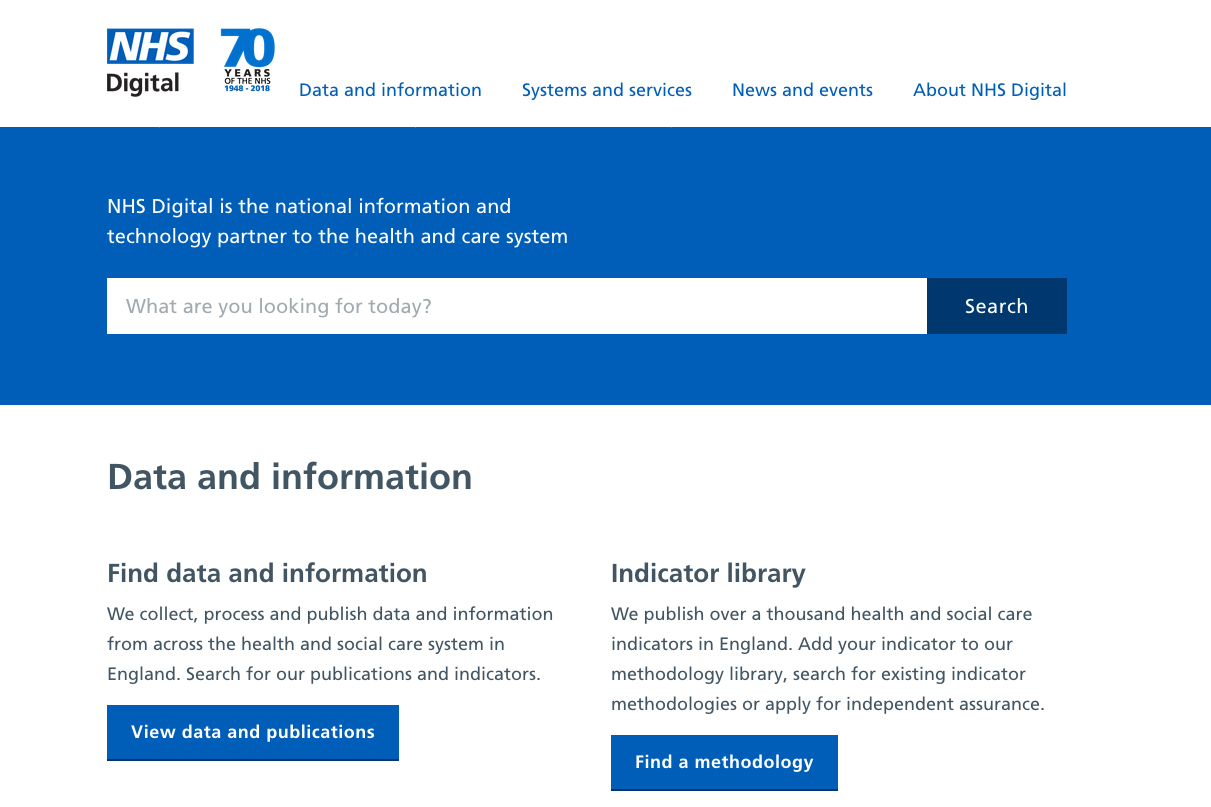The width and height of the screenshot is (1211, 807).
Task: Click the 'national information and technology partner' tagline
Action: pos(337,221)
